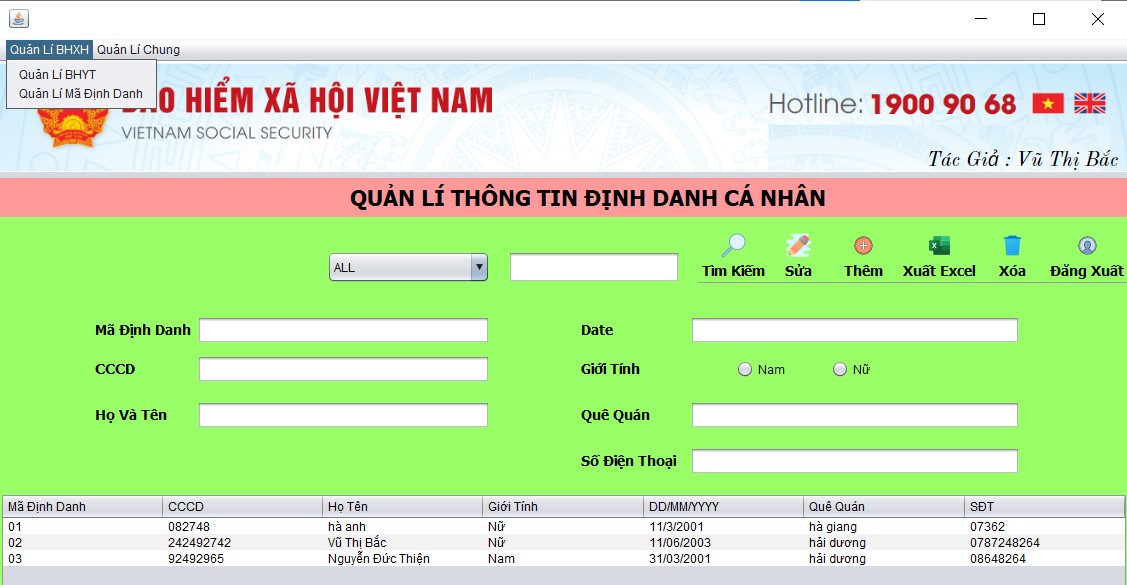Click the UK flag icon
The image size is (1127, 585).
pos(1090,103)
